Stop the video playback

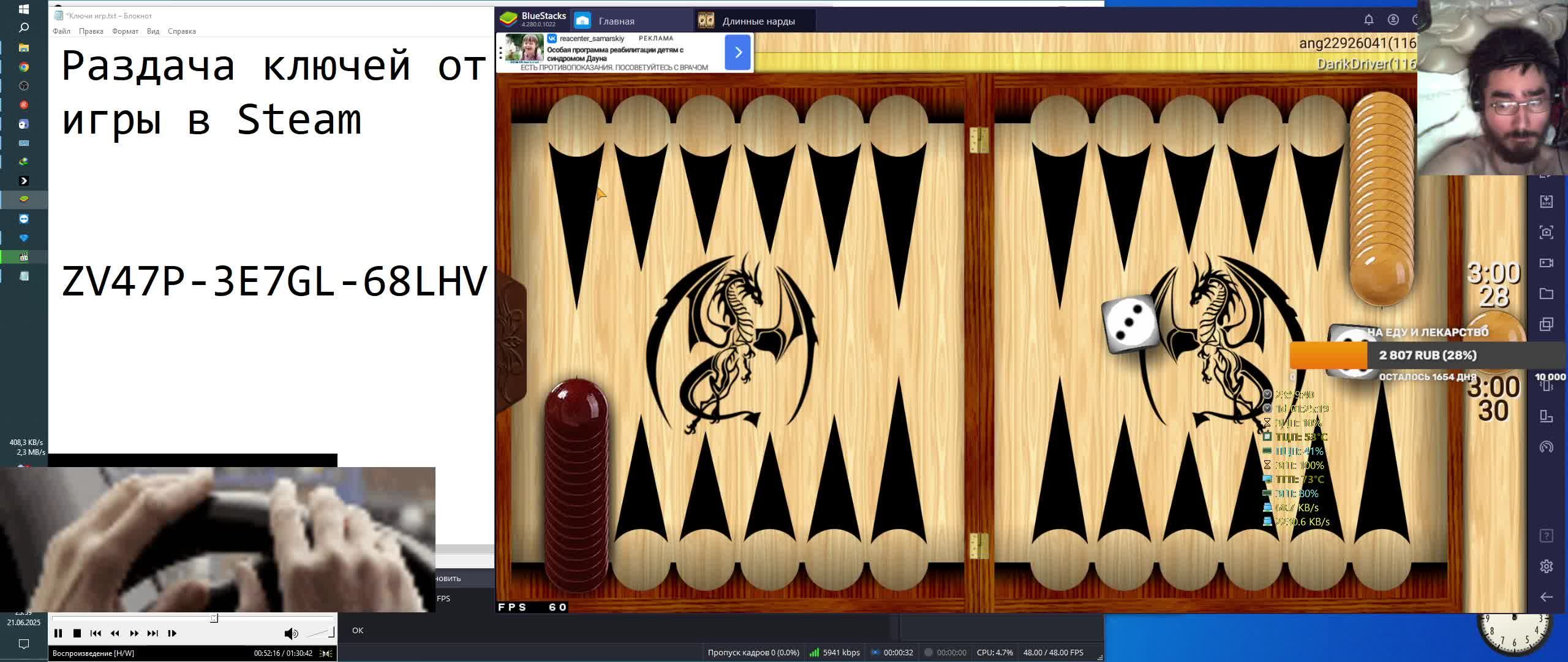click(77, 633)
